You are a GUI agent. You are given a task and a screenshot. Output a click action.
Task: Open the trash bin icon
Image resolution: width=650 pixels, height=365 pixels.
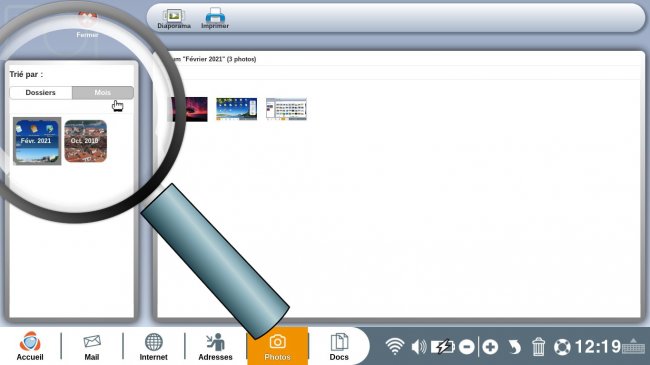(538, 347)
